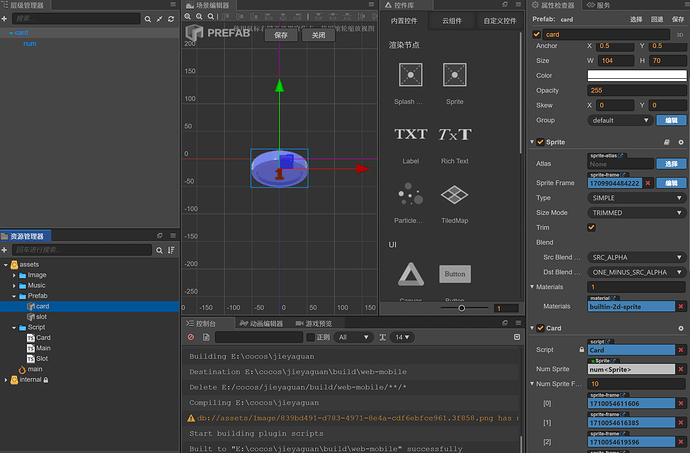Open the Group default dropdown
The width and height of the screenshot is (690, 453).
coord(620,120)
